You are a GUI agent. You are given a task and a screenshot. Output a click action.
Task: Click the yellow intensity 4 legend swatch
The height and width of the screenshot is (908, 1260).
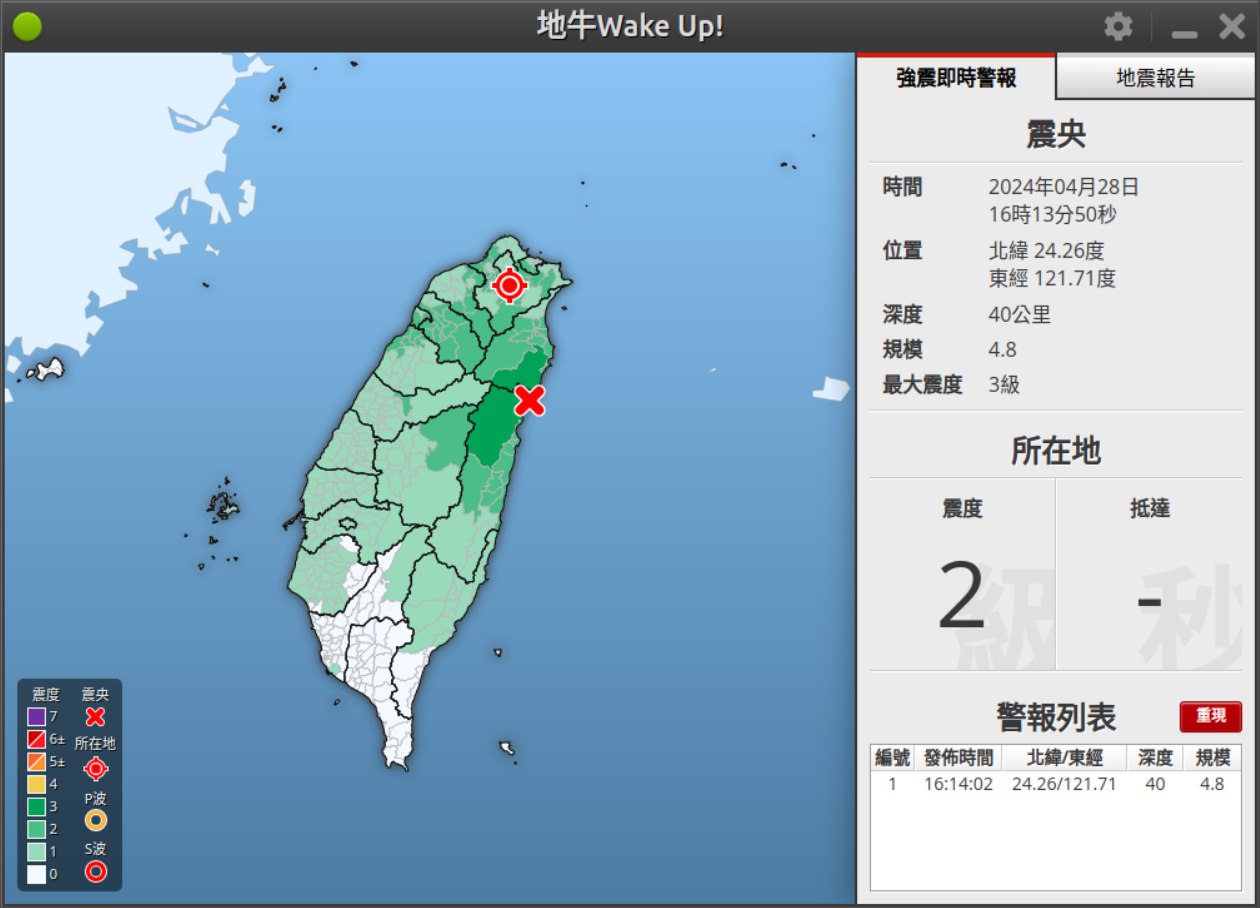coord(37,784)
